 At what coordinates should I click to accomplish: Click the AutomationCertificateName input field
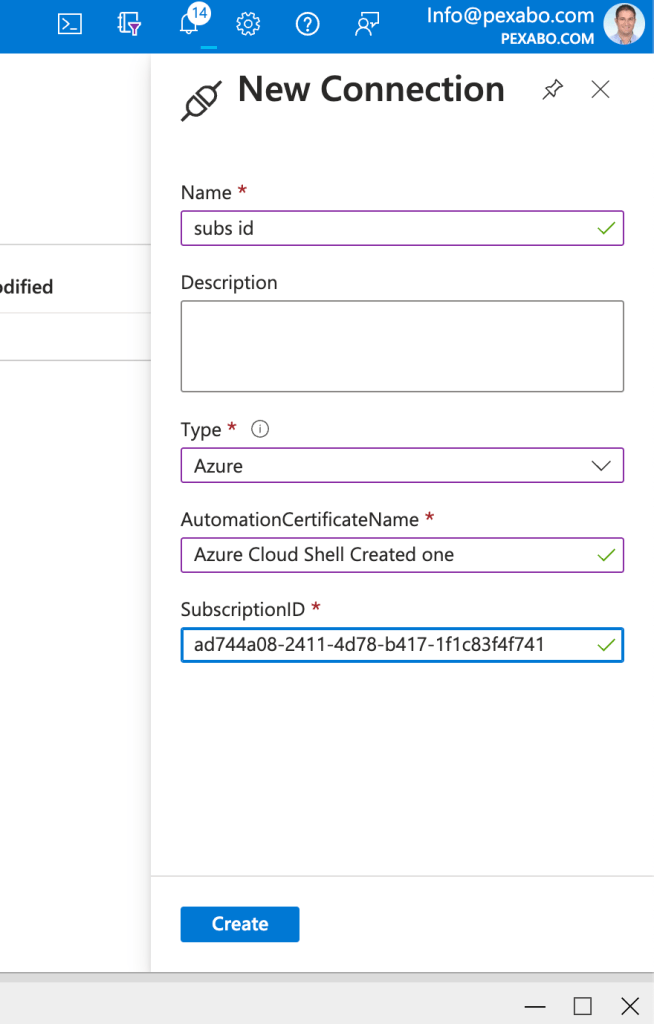pos(402,554)
